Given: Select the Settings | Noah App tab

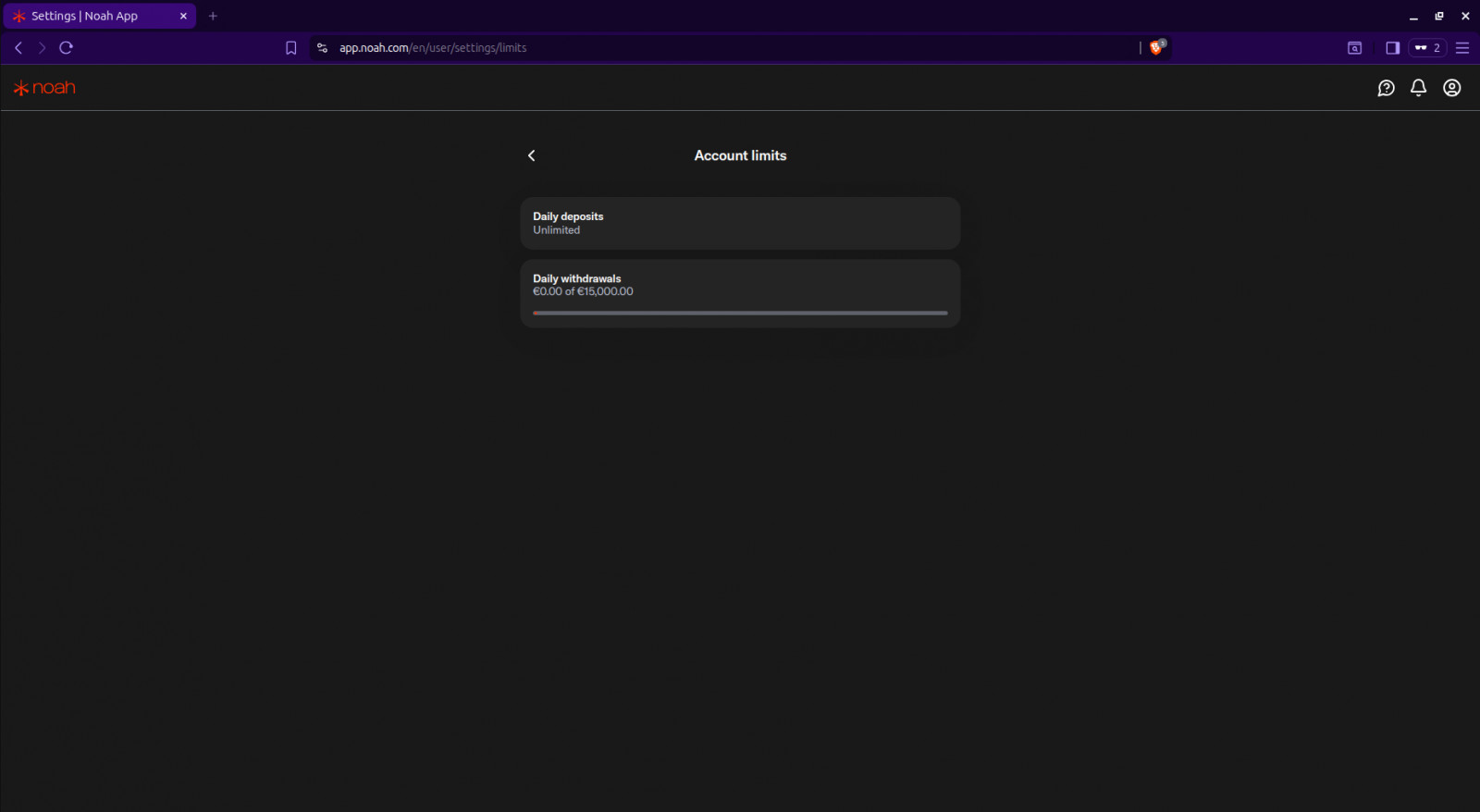Looking at the screenshot, I should click(92, 16).
